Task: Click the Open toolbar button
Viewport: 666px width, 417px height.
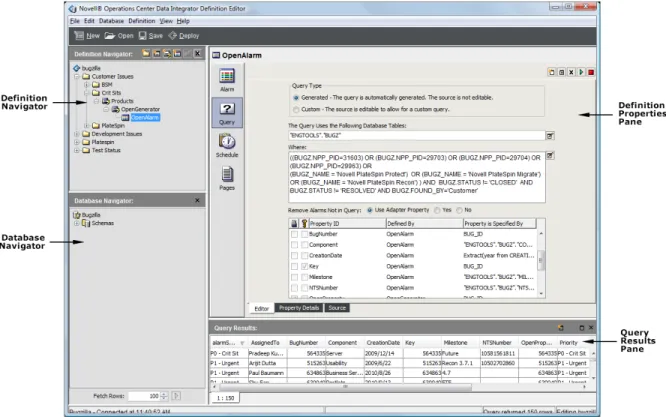Action: coord(119,36)
